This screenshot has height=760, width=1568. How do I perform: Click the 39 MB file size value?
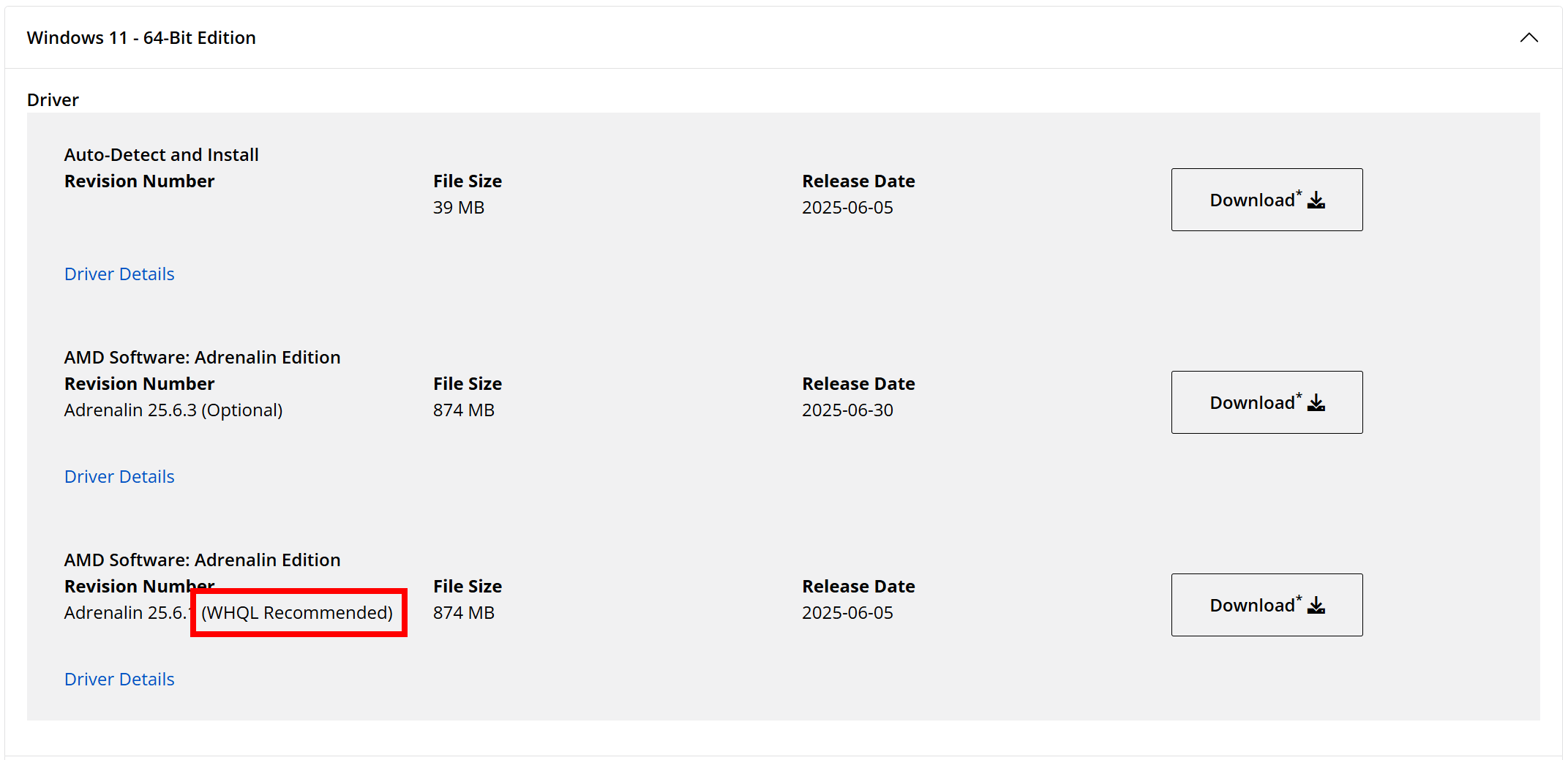point(458,207)
